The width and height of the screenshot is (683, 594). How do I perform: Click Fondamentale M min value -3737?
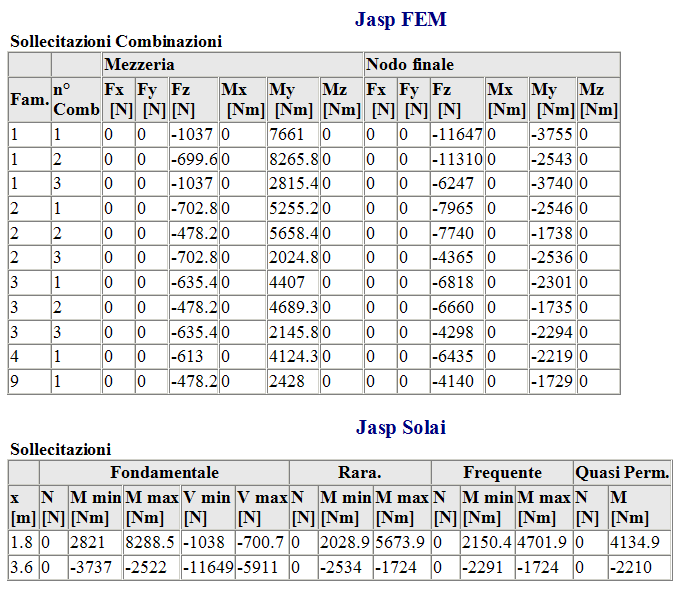91,567
